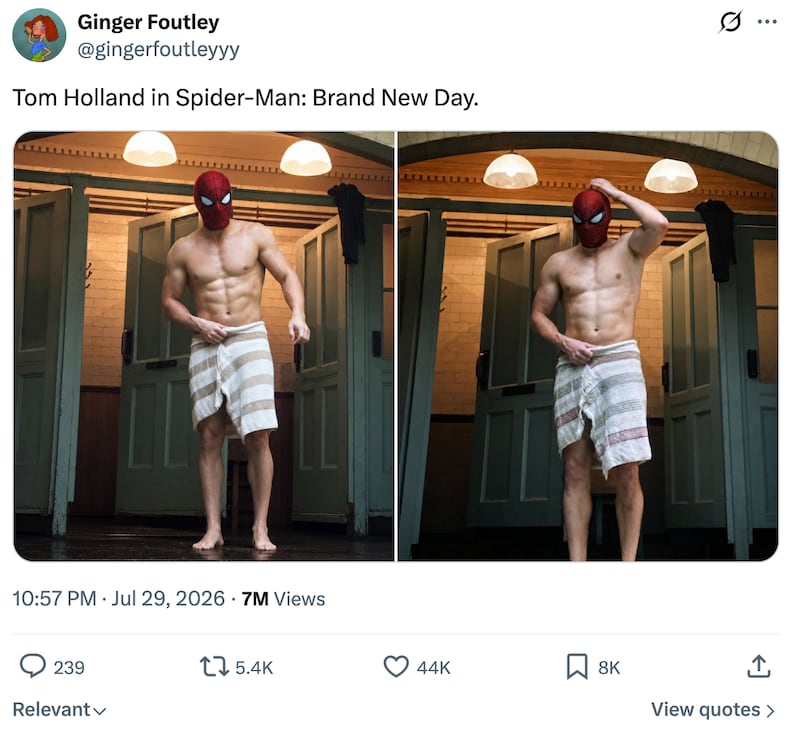Viewport: 800px width, 737px height.
Task: Open the right photo in the post
Action: 588,346
